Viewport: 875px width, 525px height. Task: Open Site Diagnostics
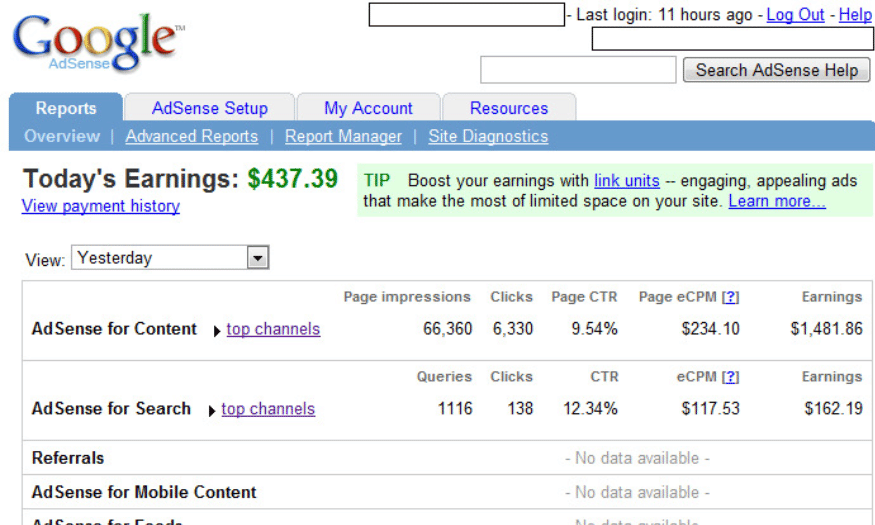[x=488, y=136]
